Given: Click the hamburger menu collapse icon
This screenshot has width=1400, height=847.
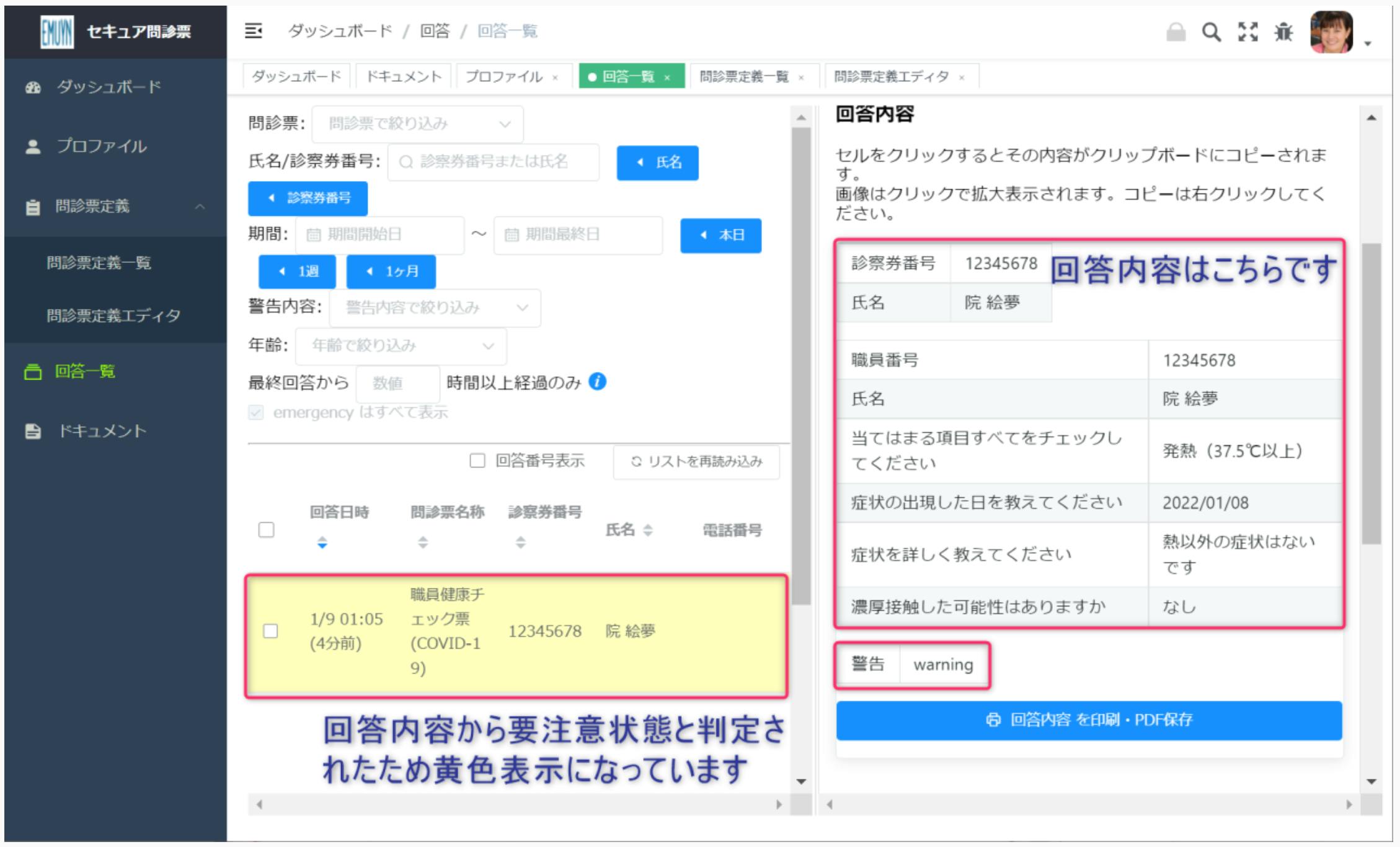Looking at the screenshot, I should click(x=253, y=31).
